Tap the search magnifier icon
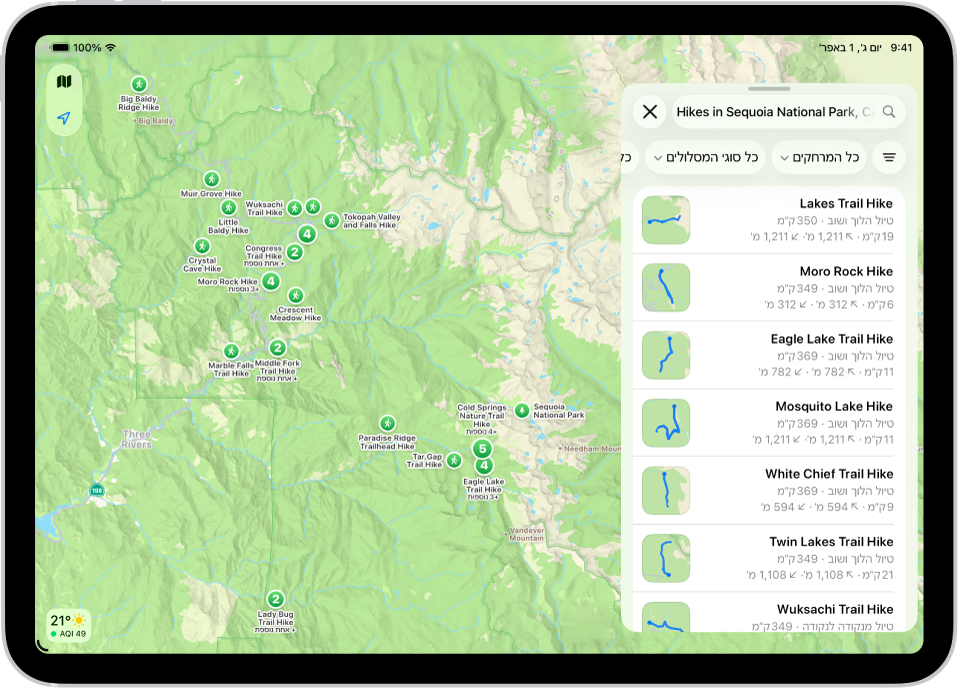The height and width of the screenshot is (689, 960). [889, 111]
